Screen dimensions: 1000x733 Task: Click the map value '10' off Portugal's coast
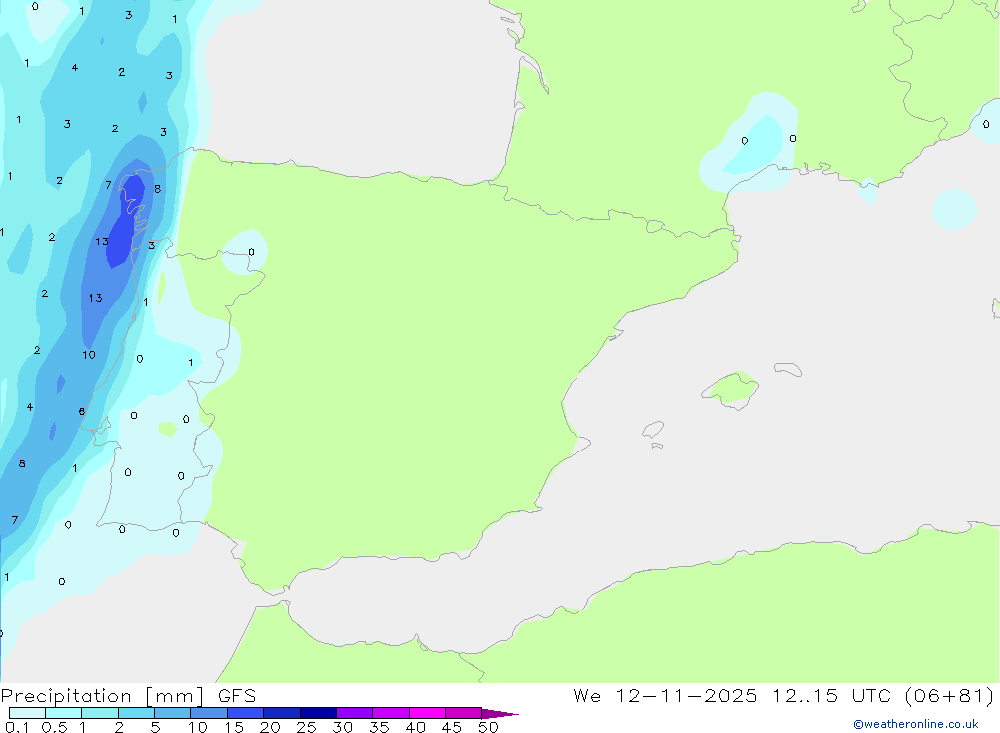(89, 355)
